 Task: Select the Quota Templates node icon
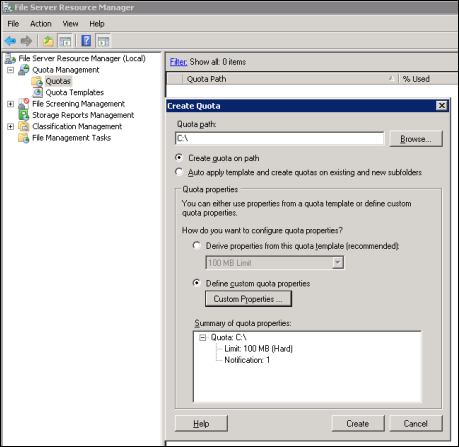(37, 92)
